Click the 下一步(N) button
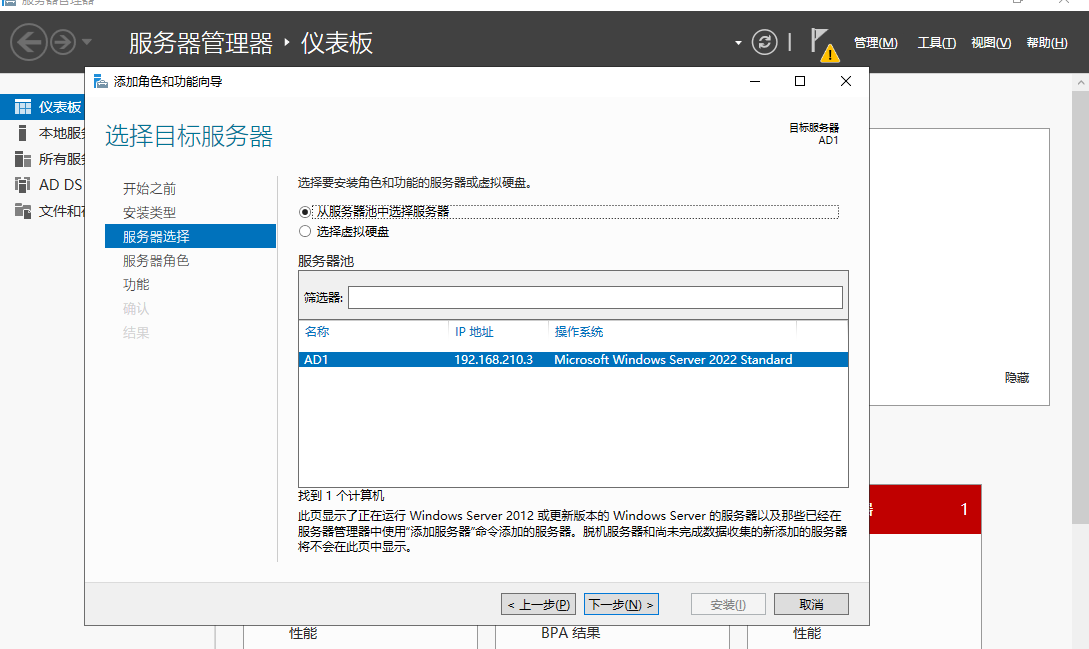 [x=621, y=605]
